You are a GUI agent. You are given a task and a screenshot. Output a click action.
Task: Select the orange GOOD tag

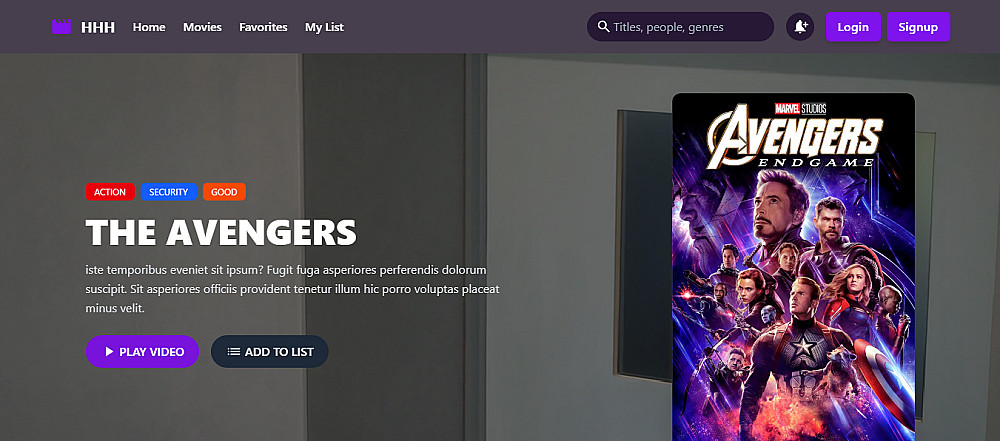tap(224, 192)
